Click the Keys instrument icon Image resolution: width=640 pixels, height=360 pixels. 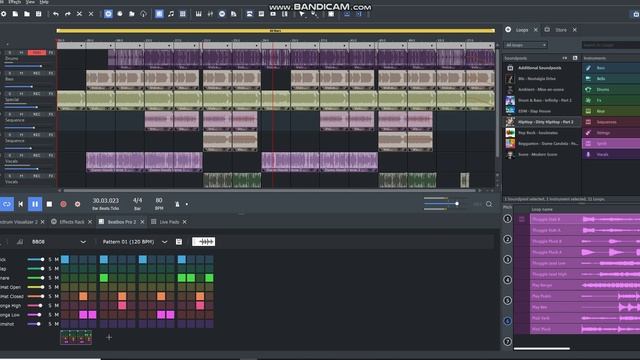click(x=588, y=111)
